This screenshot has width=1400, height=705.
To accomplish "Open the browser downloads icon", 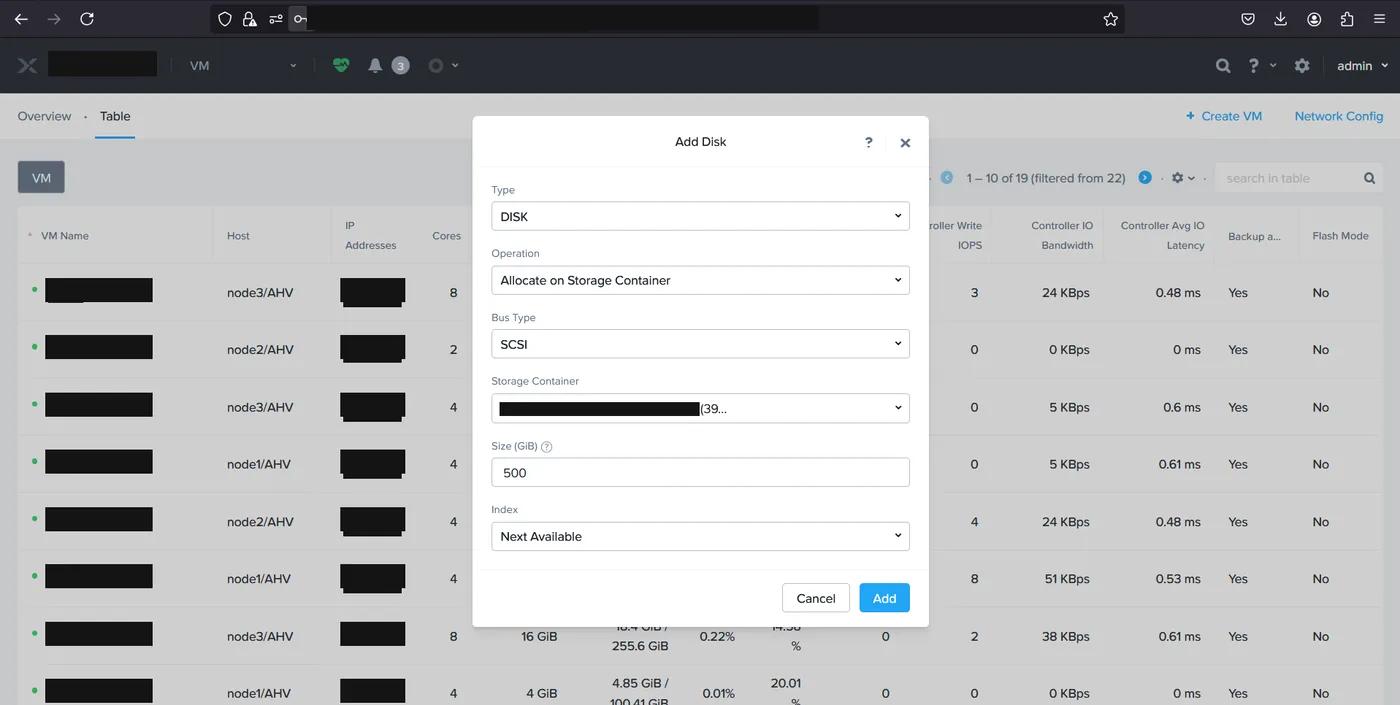I will [x=1281, y=19].
